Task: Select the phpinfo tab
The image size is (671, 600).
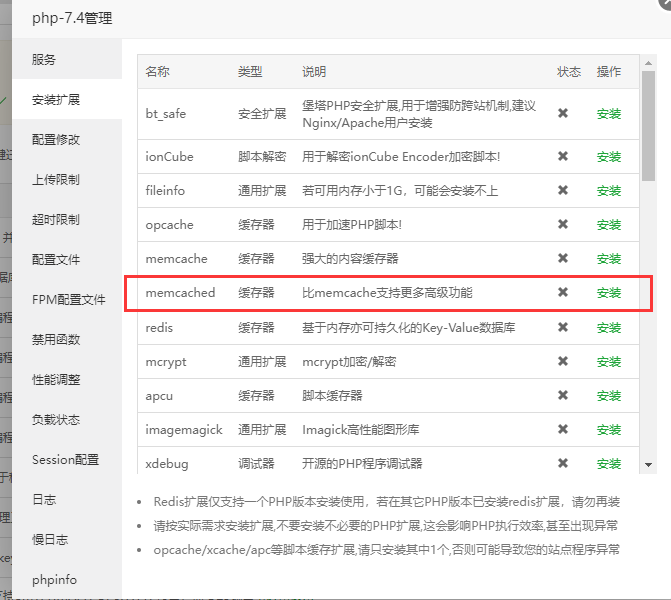Action: point(67,579)
